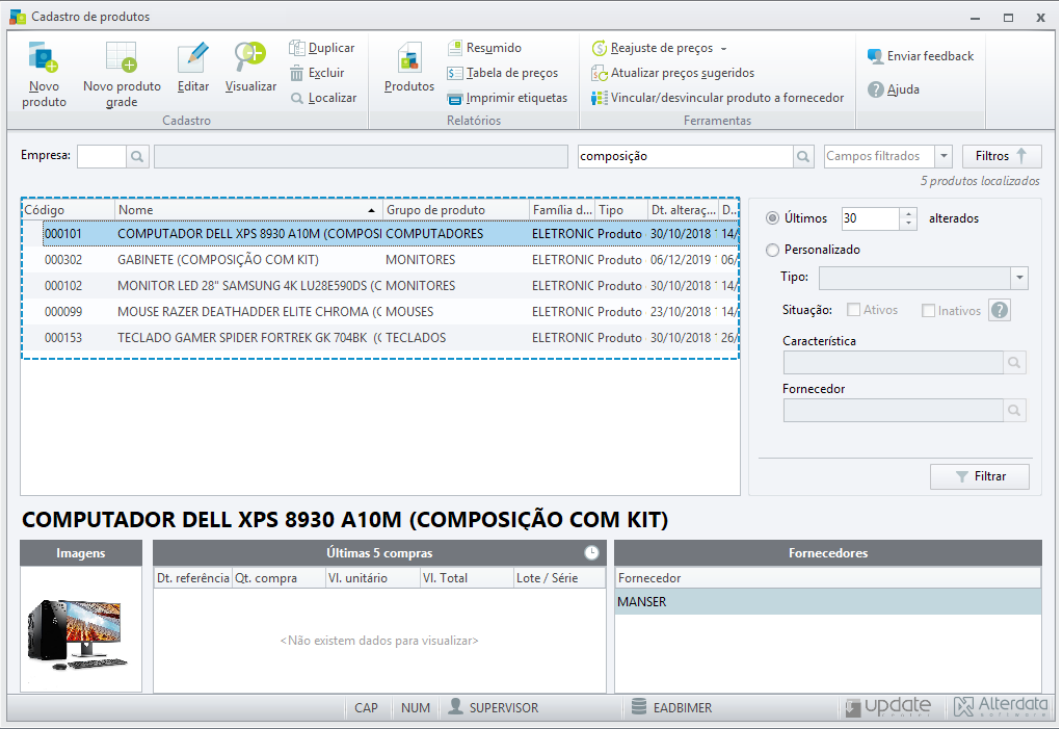Open Reajuste de preços tool
This screenshot has height=730, width=1059.
pyautogui.click(x=652, y=48)
